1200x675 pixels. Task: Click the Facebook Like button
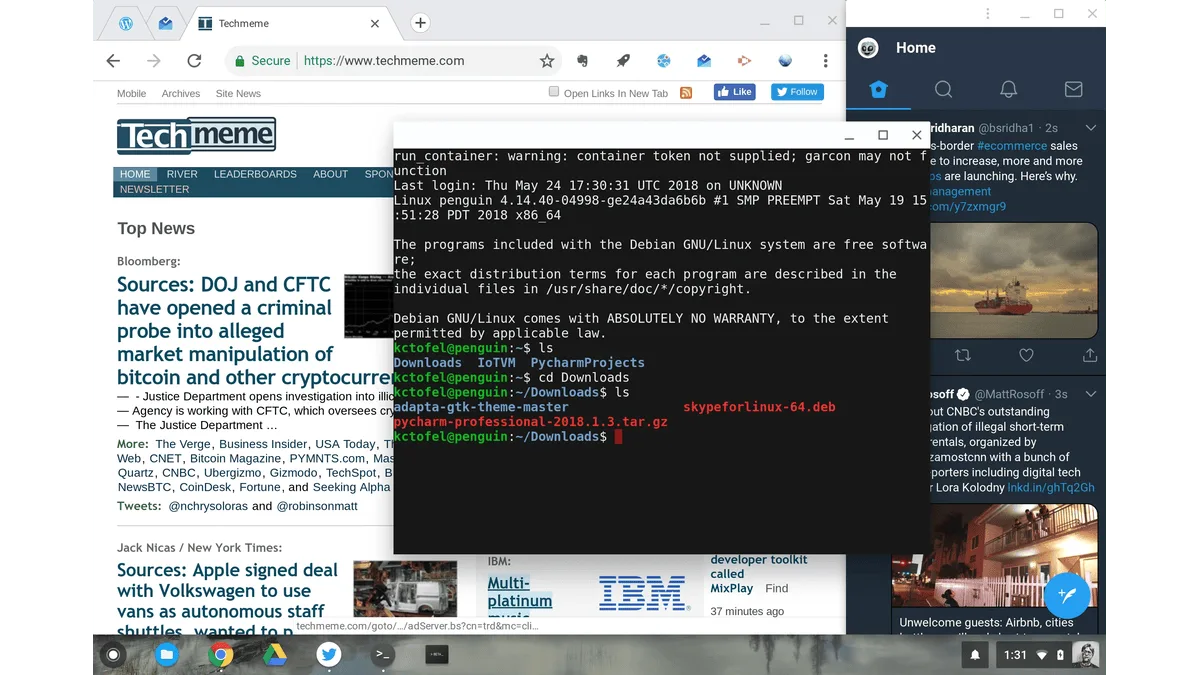click(x=734, y=92)
